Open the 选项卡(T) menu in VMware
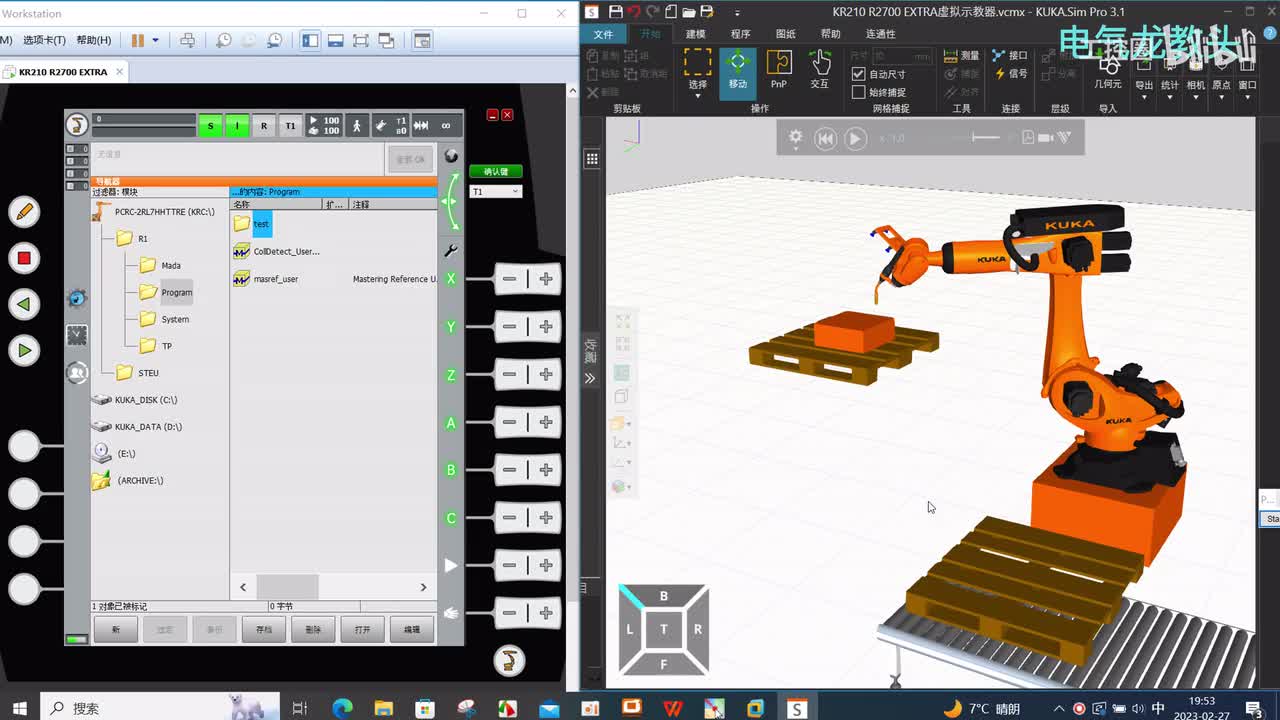 (x=44, y=40)
